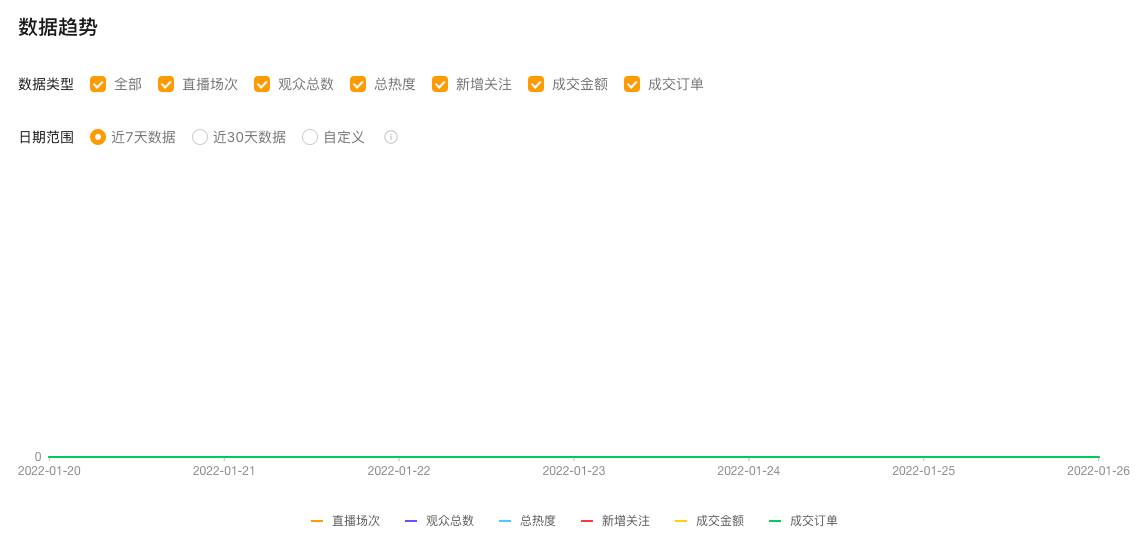Viewport: 1138px width, 547px height.
Task: Uncheck the 成交金额 checkbox
Action: (x=536, y=84)
